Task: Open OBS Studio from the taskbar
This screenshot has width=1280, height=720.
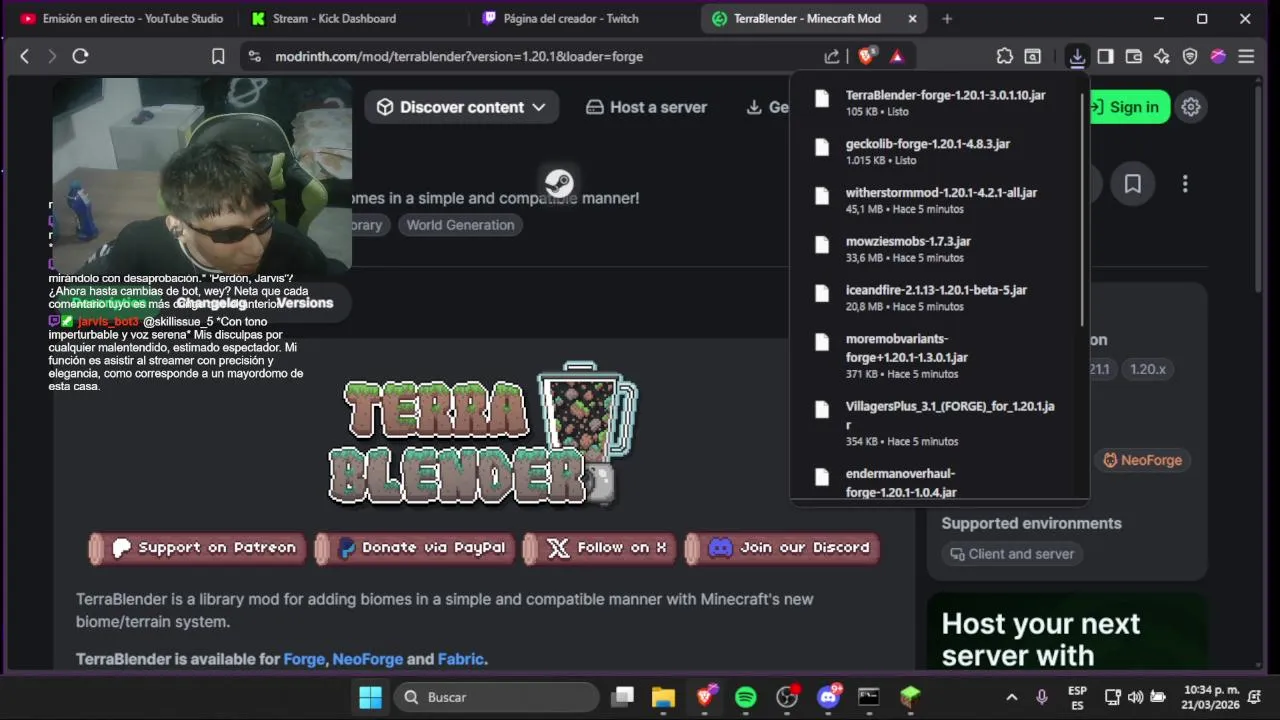Action: point(788,697)
